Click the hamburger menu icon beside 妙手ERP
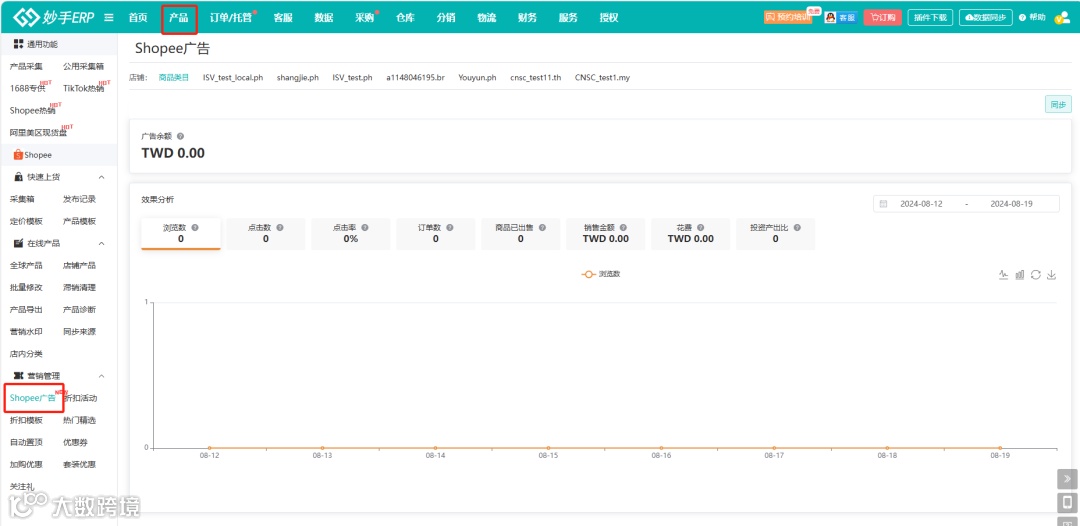 point(109,18)
